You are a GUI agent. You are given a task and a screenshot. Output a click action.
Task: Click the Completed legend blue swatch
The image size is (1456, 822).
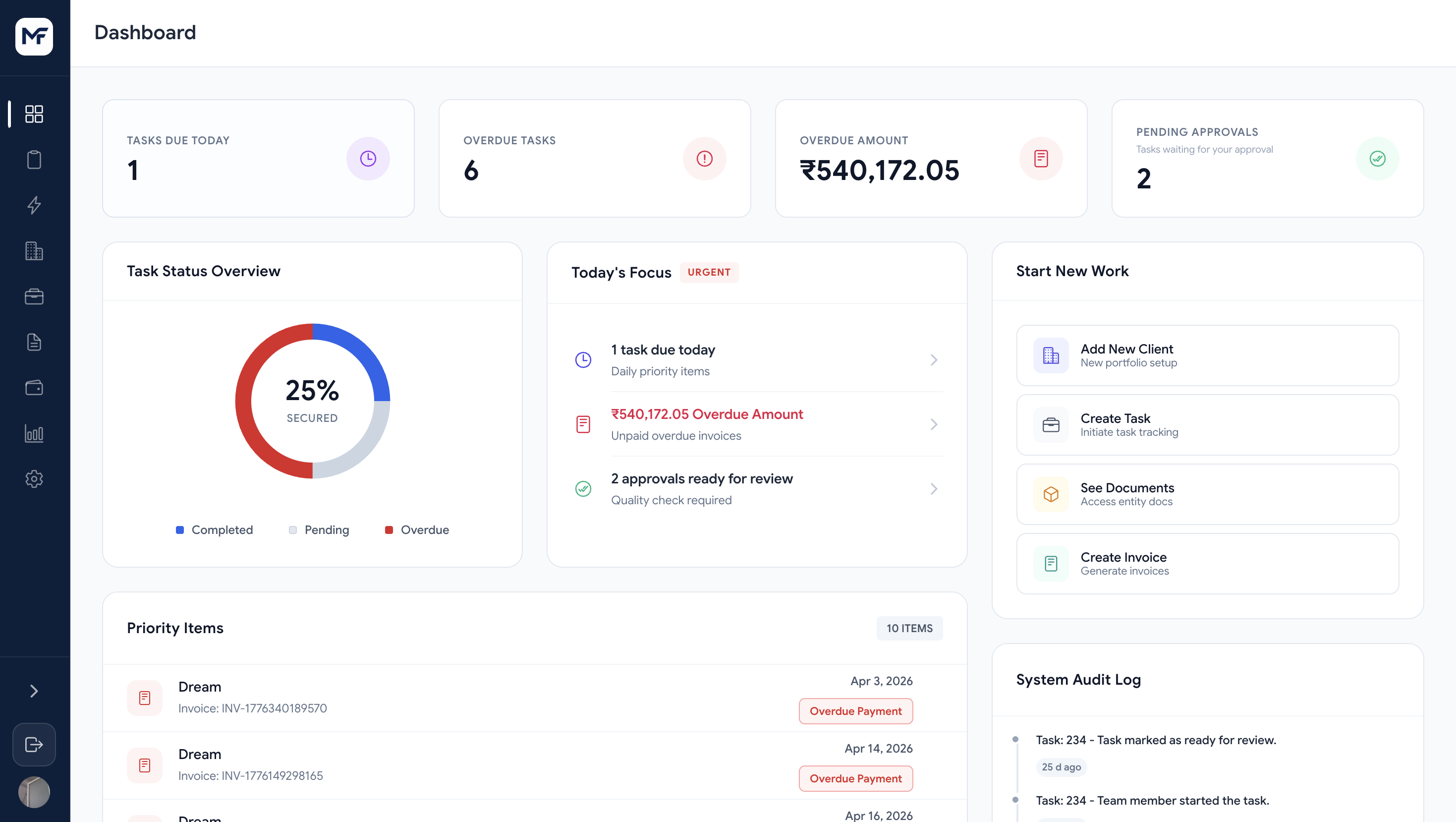(x=180, y=529)
